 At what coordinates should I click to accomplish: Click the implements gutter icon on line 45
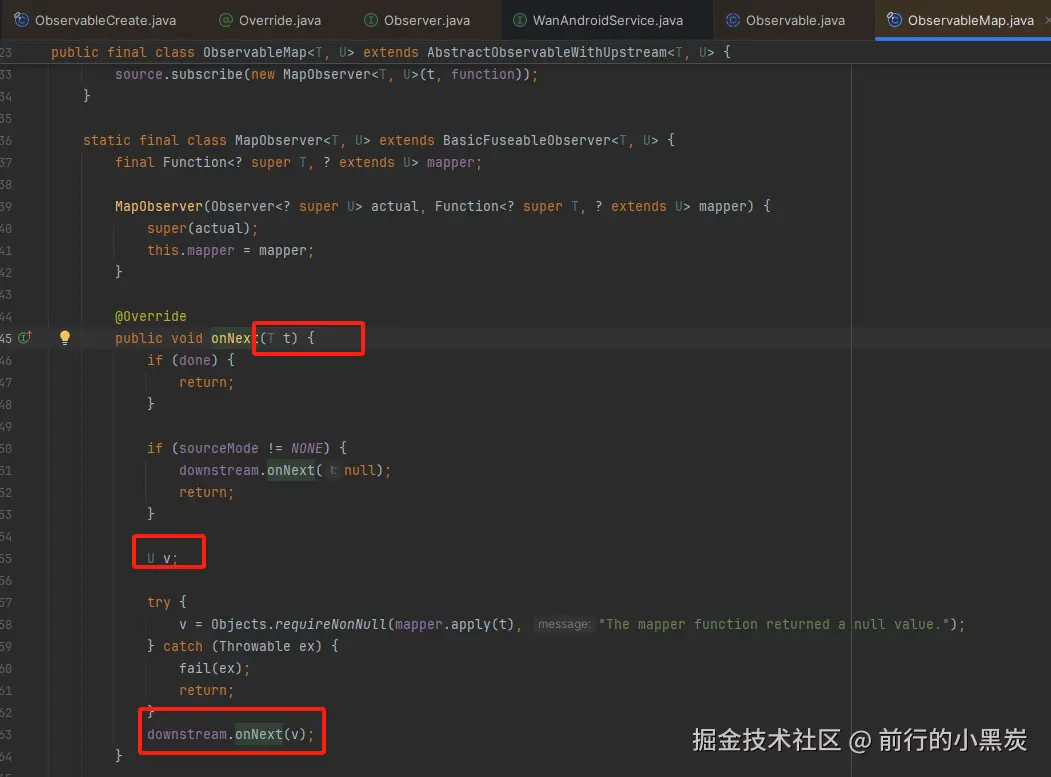point(25,337)
